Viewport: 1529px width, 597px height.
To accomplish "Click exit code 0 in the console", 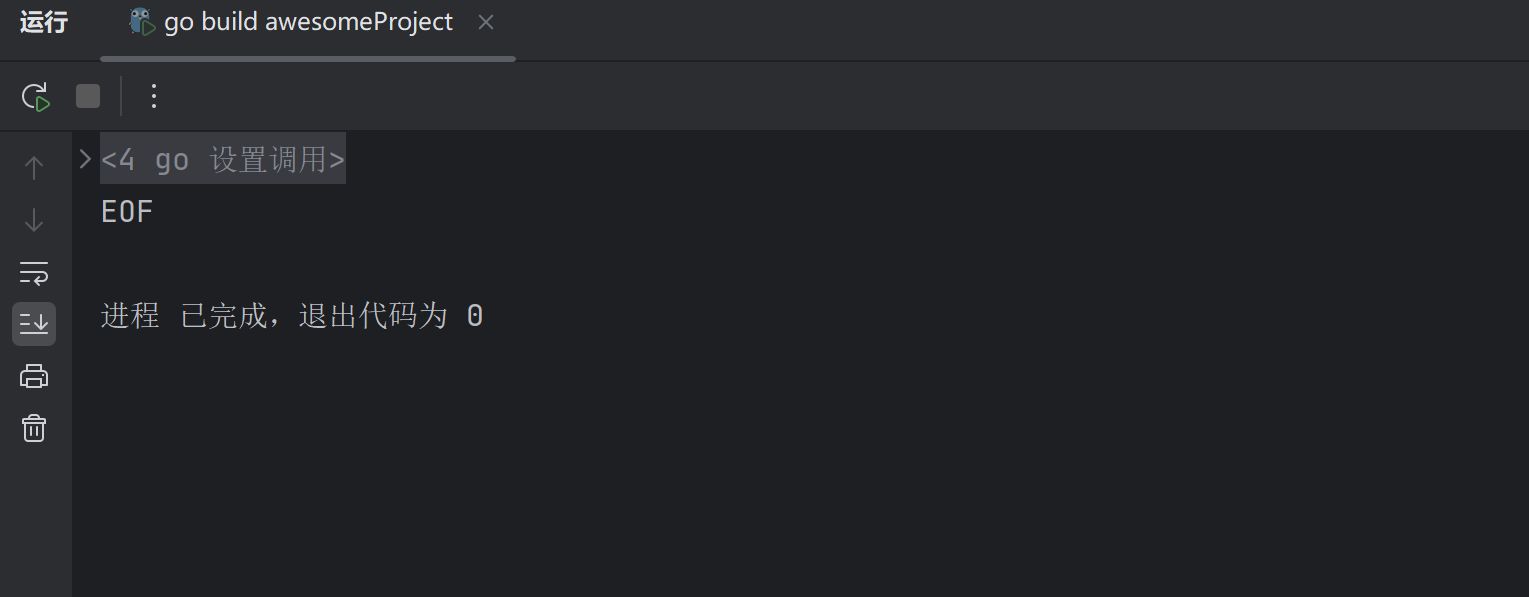I will (x=475, y=316).
